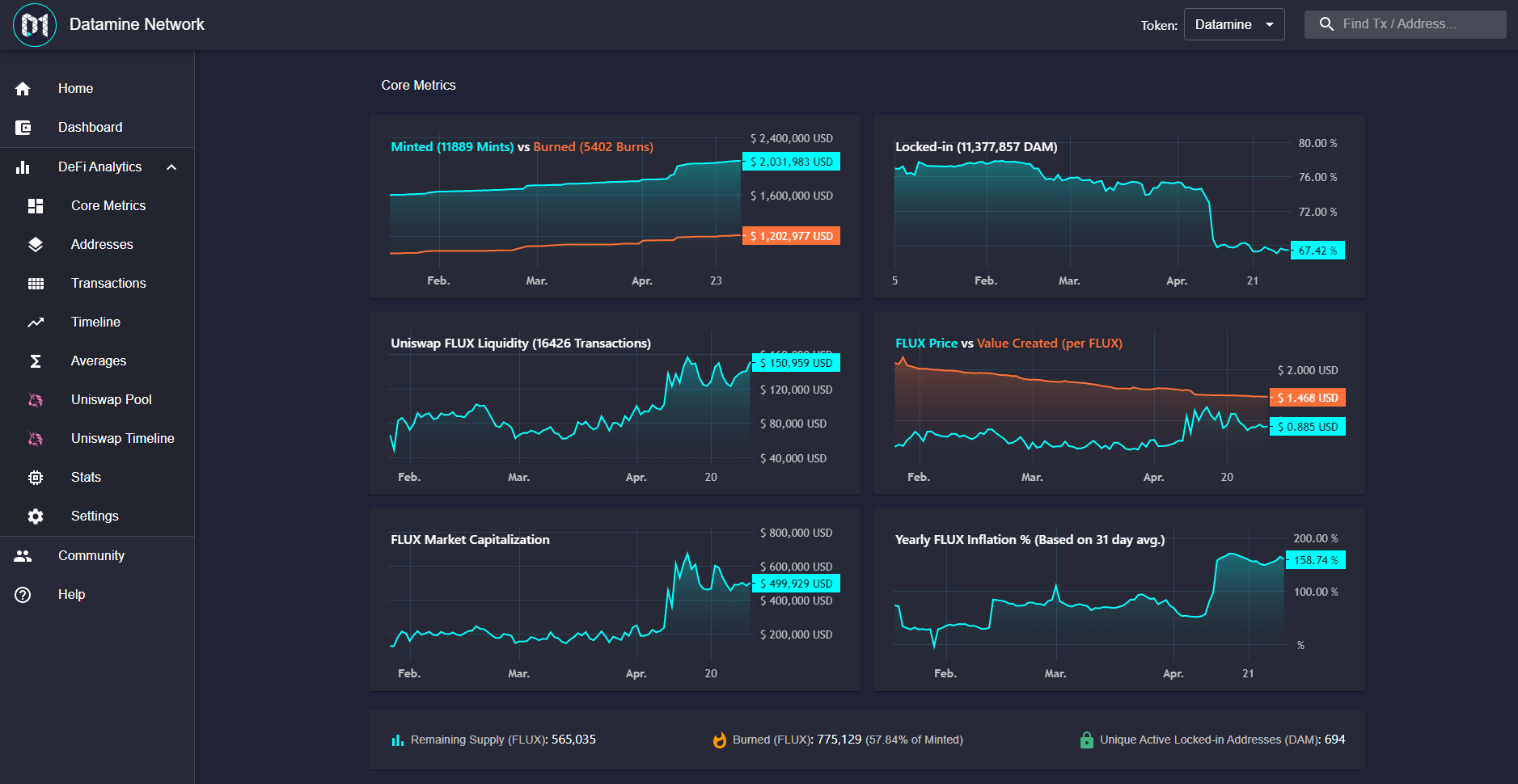Open the Uniswap Pool page
Image resolution: width=1518 pixels, height=784 pixels.
97,400
